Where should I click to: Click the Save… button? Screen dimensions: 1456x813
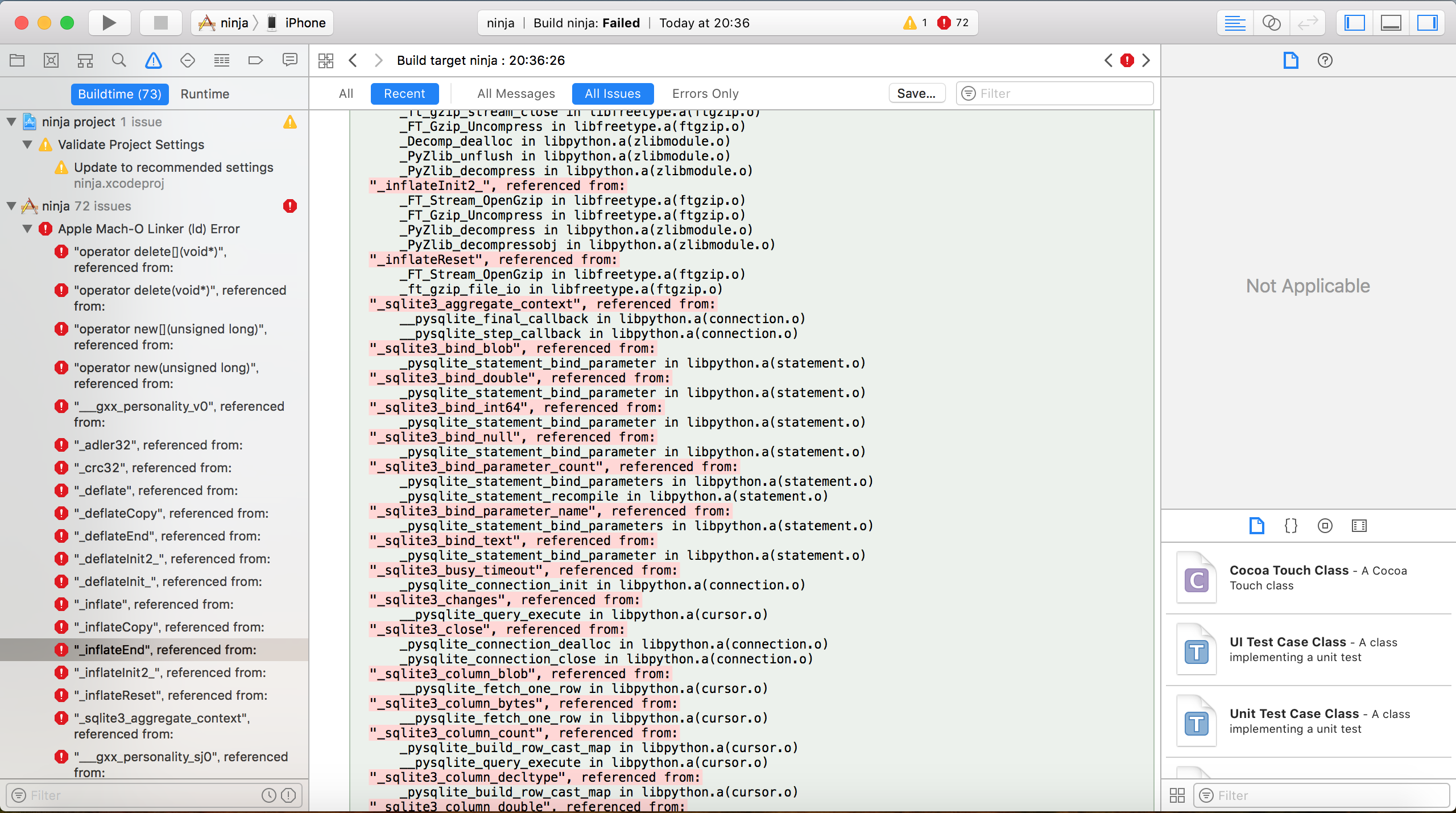click(916, 93)
